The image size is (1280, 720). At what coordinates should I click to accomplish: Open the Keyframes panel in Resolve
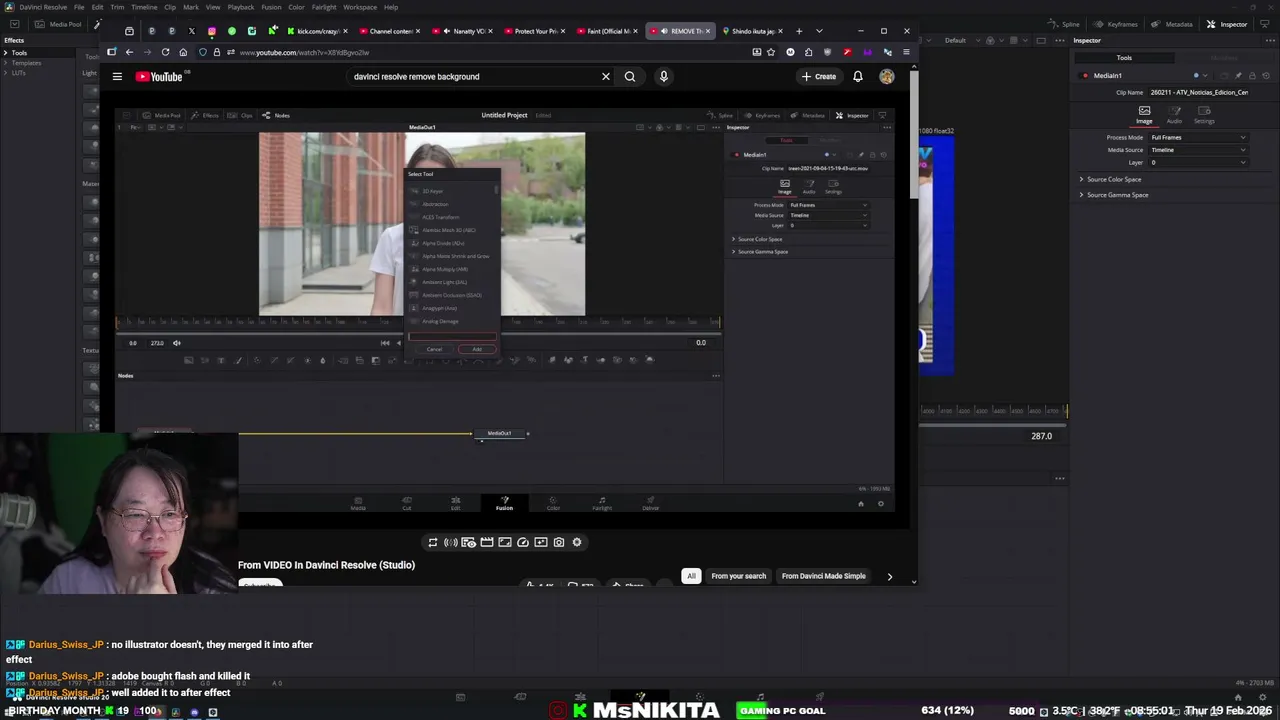click(x=1116, y=24)
